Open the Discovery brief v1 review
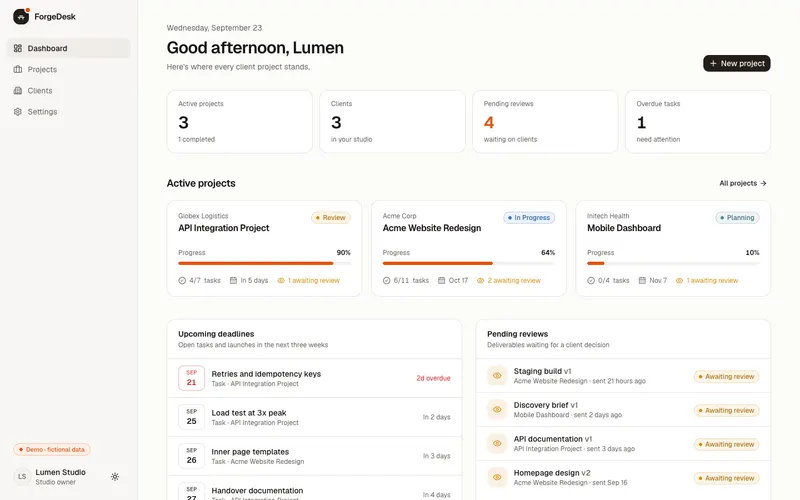The image size is (800, 500). coord(623,410)
